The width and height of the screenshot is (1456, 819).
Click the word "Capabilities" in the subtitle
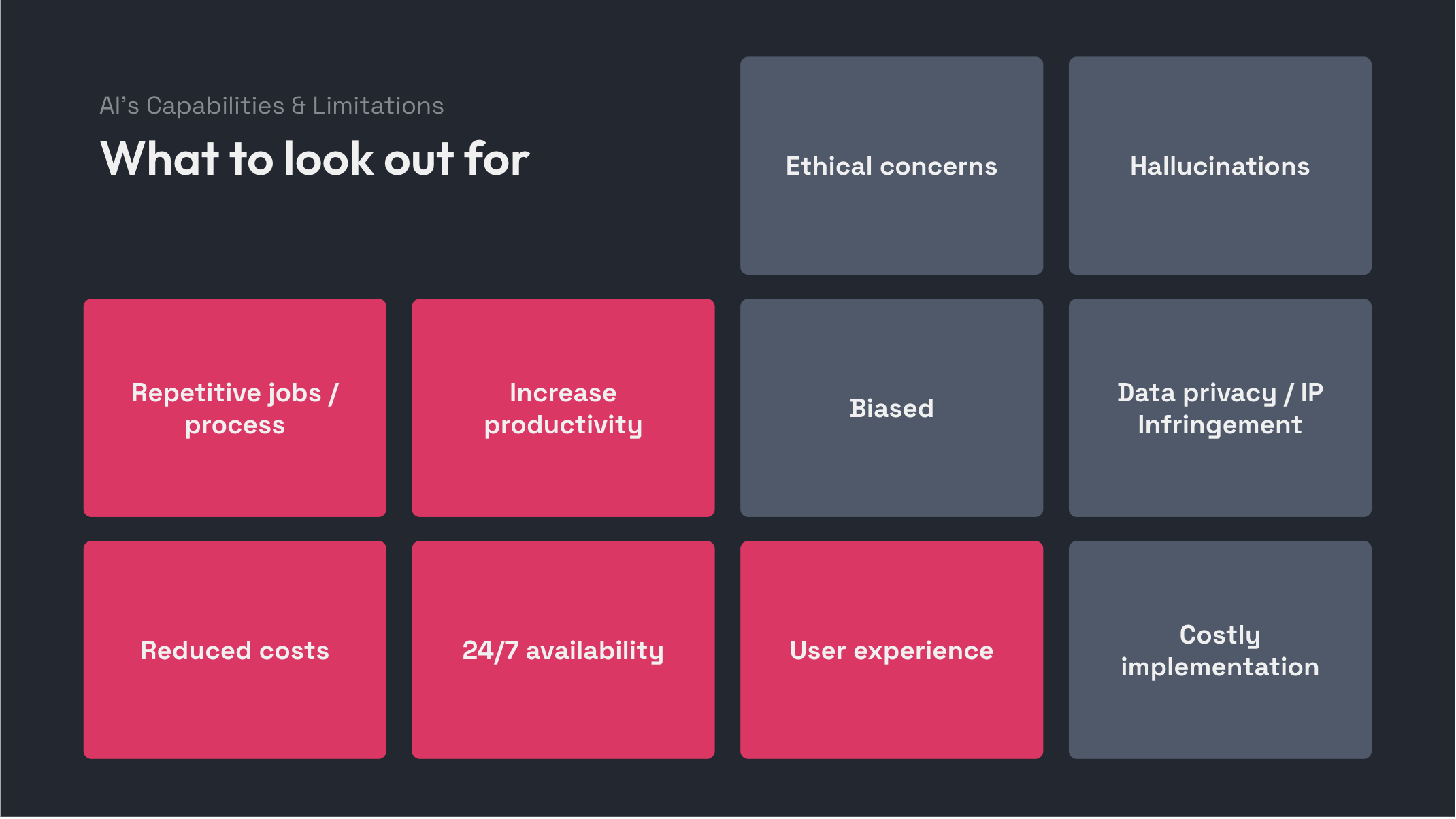[x=215, y=106]
